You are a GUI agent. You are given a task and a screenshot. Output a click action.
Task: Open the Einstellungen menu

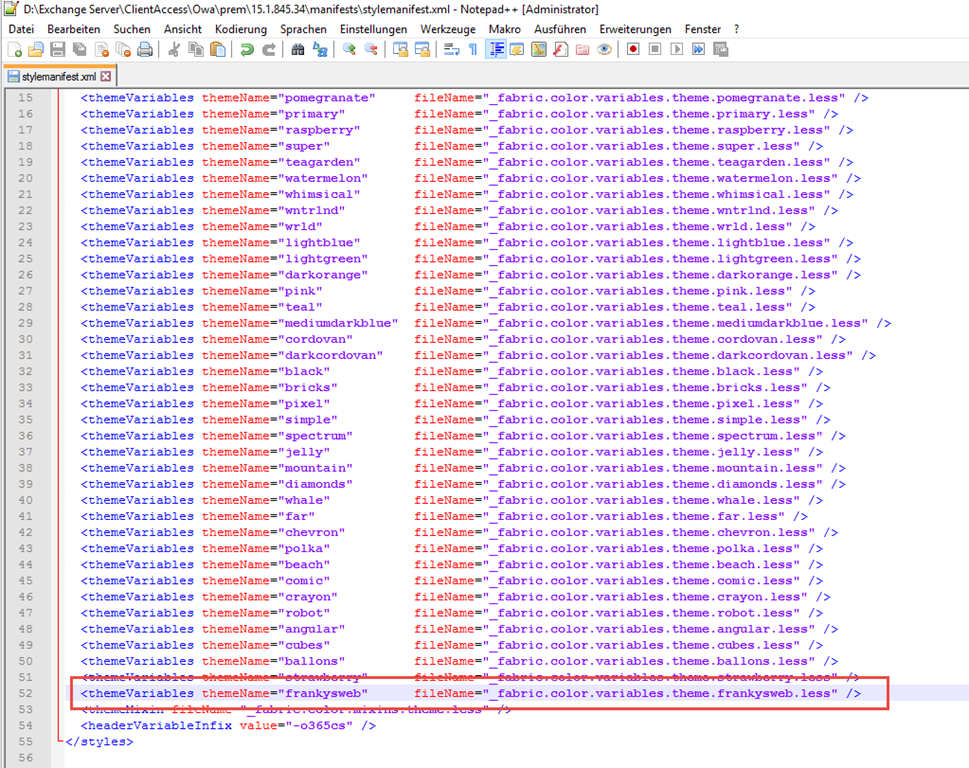click(373, 29)
